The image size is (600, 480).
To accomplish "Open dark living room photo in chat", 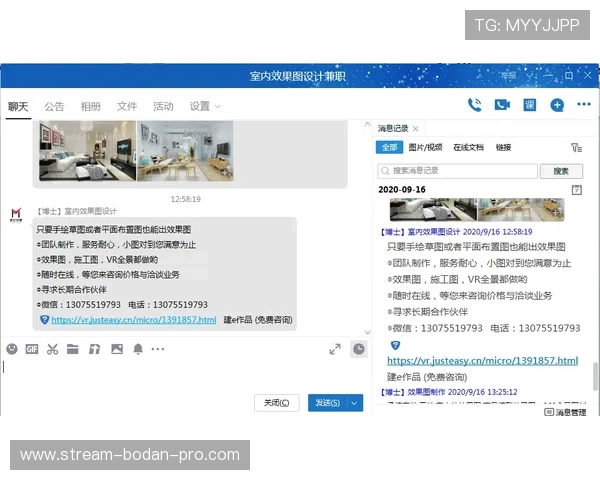I will click(x=88, y=150).
